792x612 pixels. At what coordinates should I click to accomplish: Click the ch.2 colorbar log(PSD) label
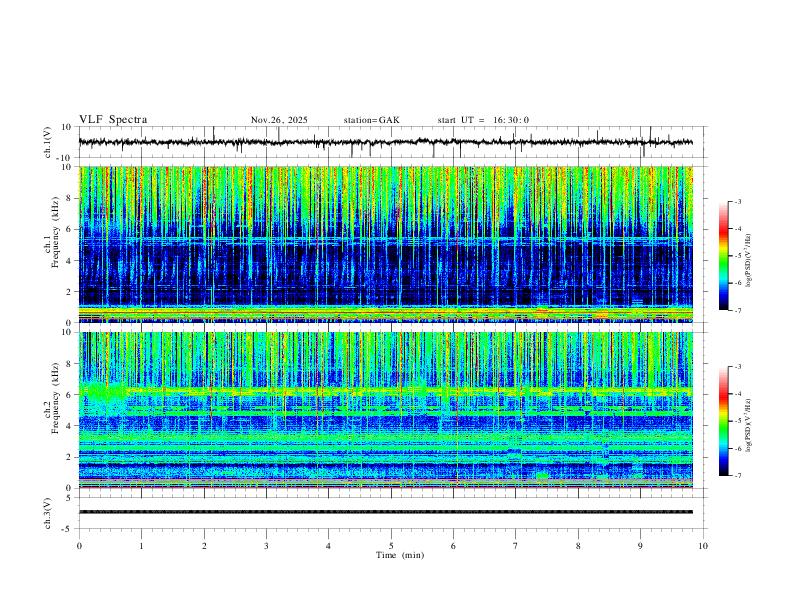coord(748,425)
